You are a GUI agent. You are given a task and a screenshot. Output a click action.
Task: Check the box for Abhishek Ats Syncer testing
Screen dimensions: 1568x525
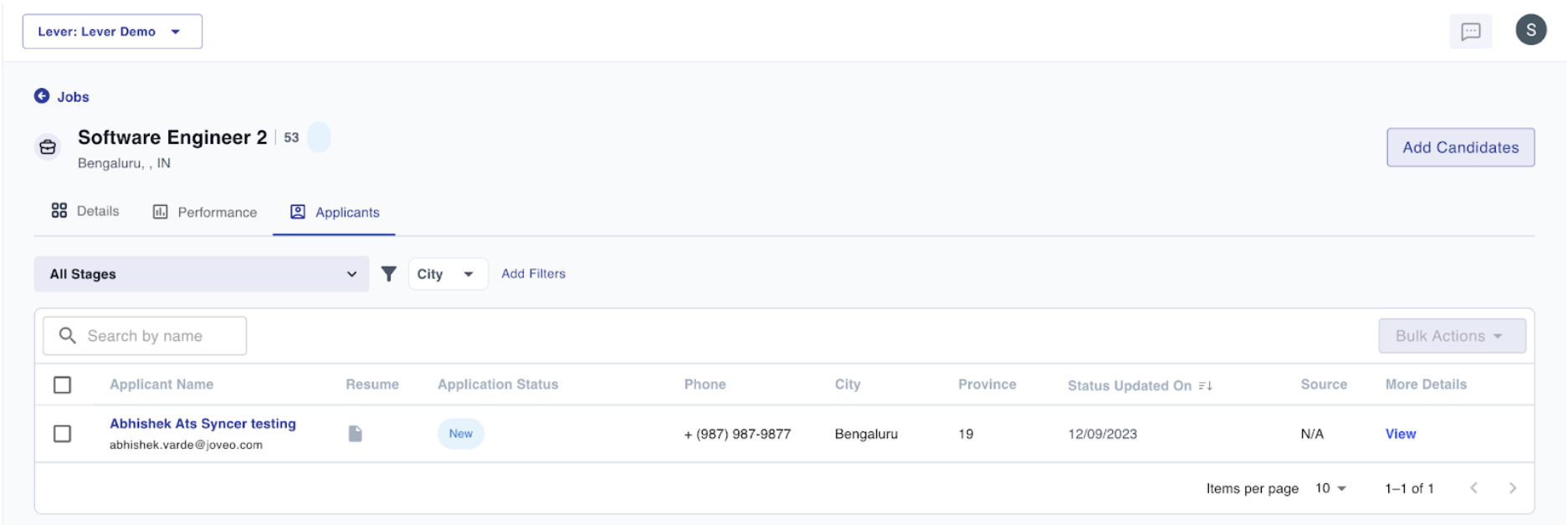[x=62, y=434]
